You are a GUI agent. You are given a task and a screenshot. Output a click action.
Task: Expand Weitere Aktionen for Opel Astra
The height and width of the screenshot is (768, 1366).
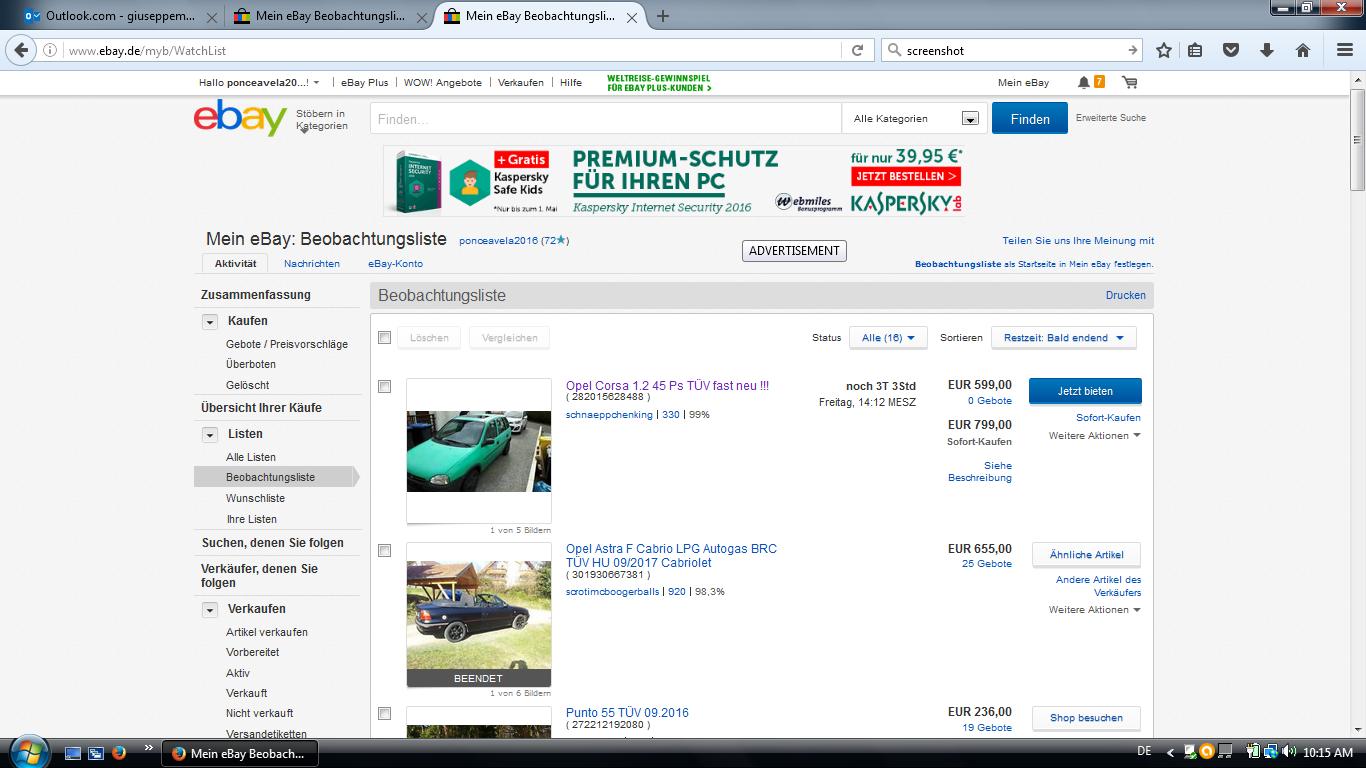click(1094, 610)
